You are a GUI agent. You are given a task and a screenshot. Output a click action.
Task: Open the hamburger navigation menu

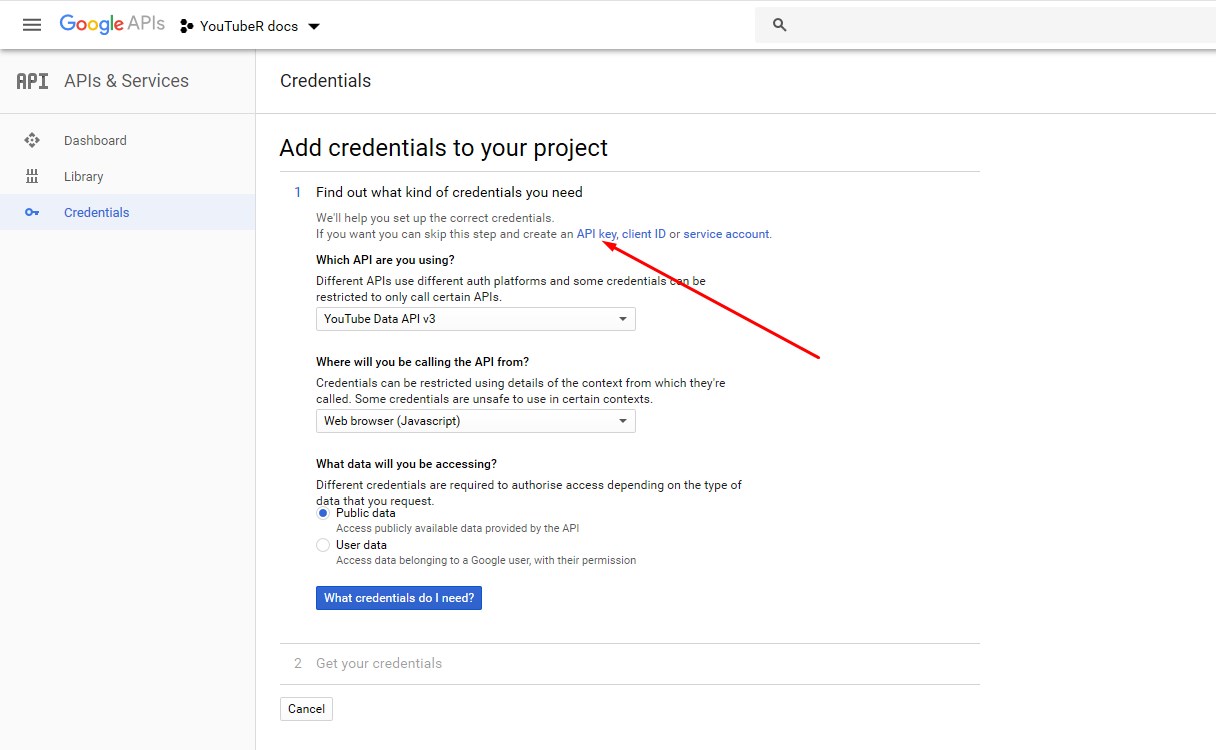[32, 25]
